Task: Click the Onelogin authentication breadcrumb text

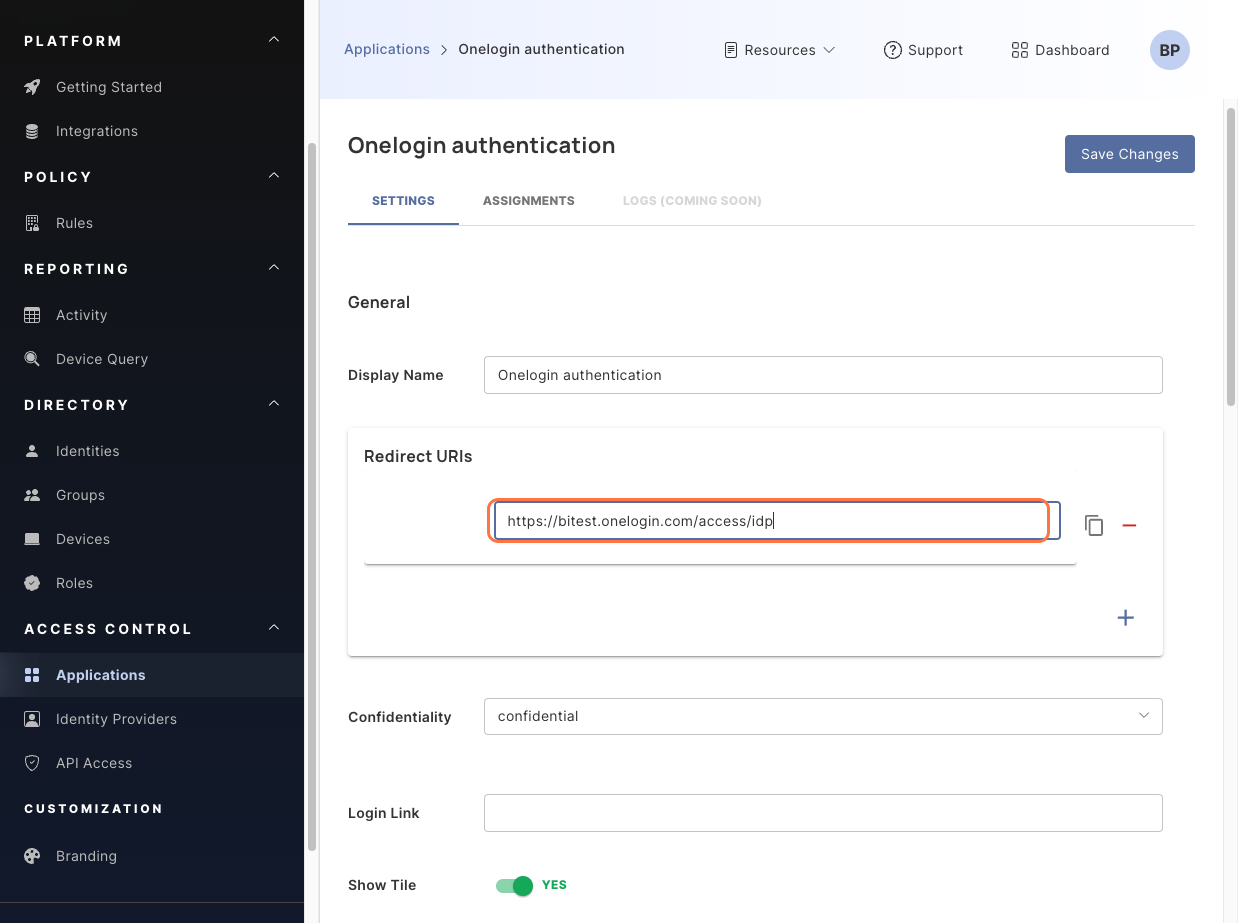Action: [541, 49]
